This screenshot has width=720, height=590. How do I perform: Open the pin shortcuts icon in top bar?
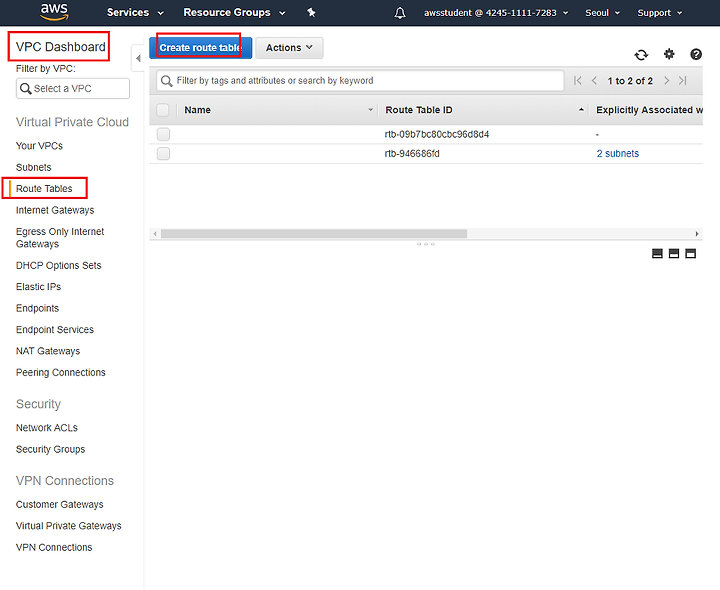coord(311,12)
